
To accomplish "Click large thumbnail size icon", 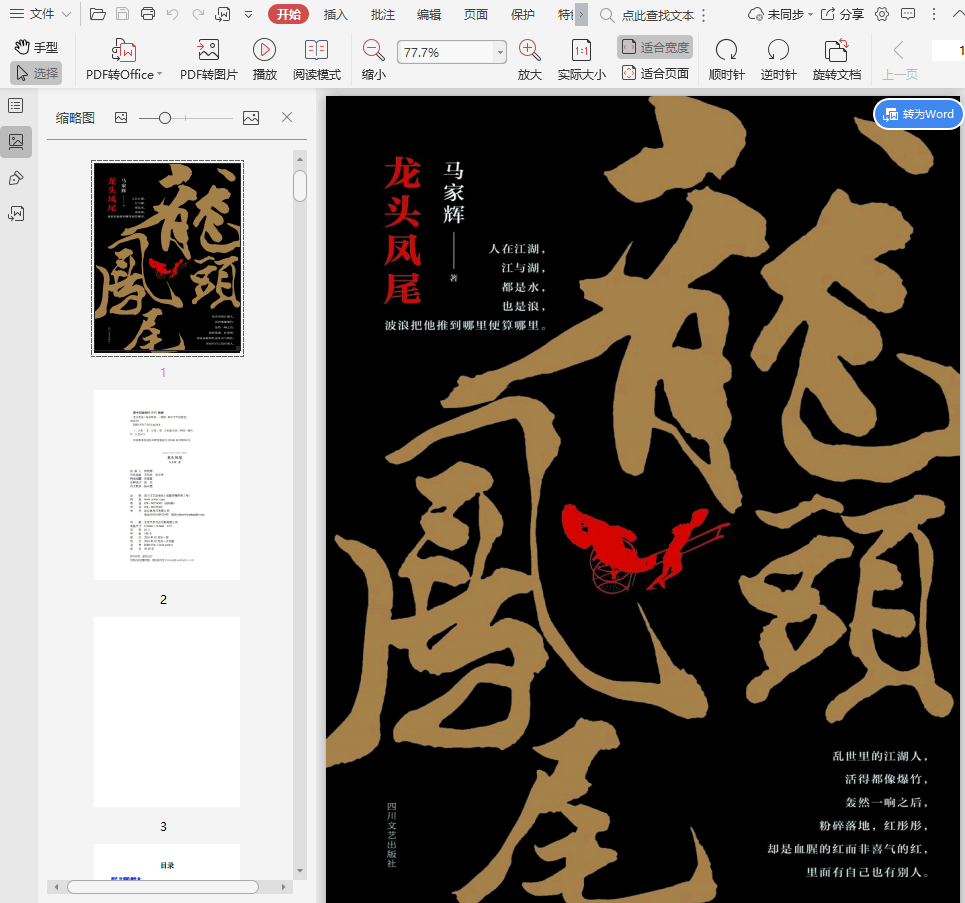I will point(251,118).
